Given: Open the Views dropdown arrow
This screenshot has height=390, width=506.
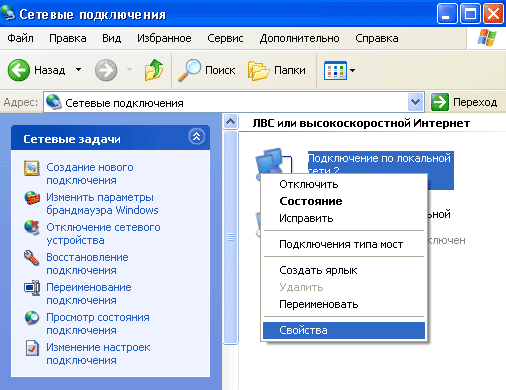Looking at the screenshot, I should [x=352, y=70].
